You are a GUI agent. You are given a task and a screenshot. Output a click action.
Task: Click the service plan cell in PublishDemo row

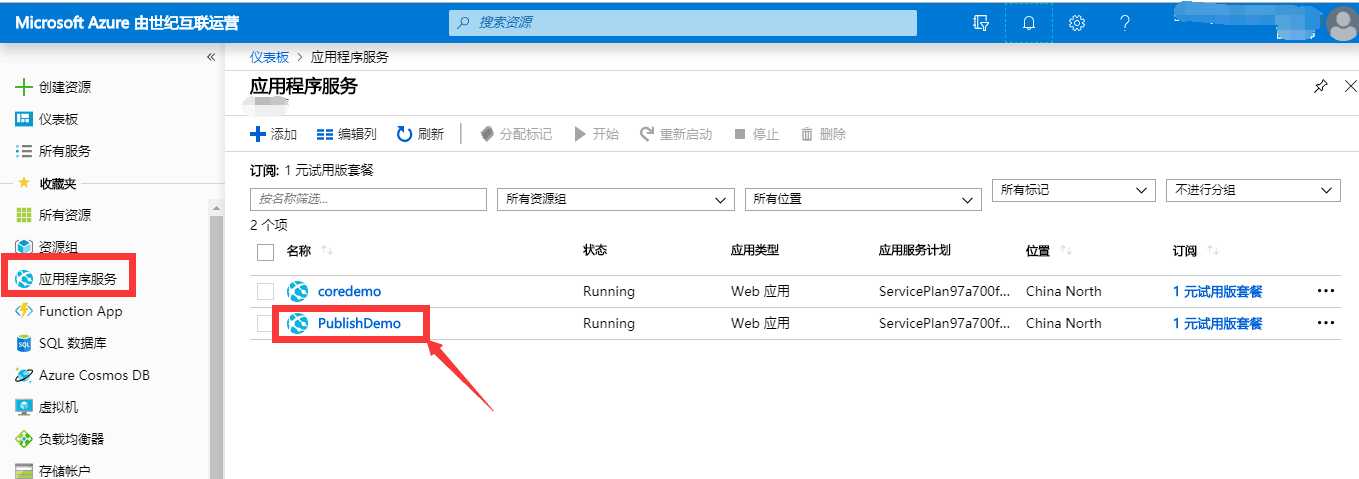[x=945, y=323]
